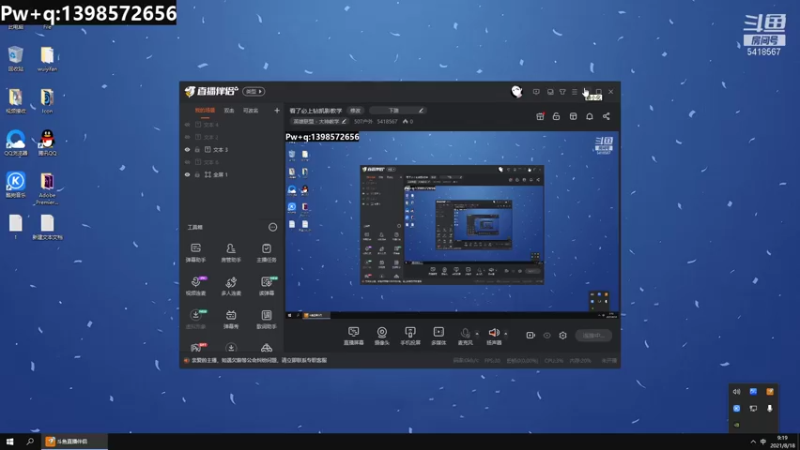Click the funnel-shaped icon in title bar
This screenshot has width=800, height=450.
click(562, 92)
